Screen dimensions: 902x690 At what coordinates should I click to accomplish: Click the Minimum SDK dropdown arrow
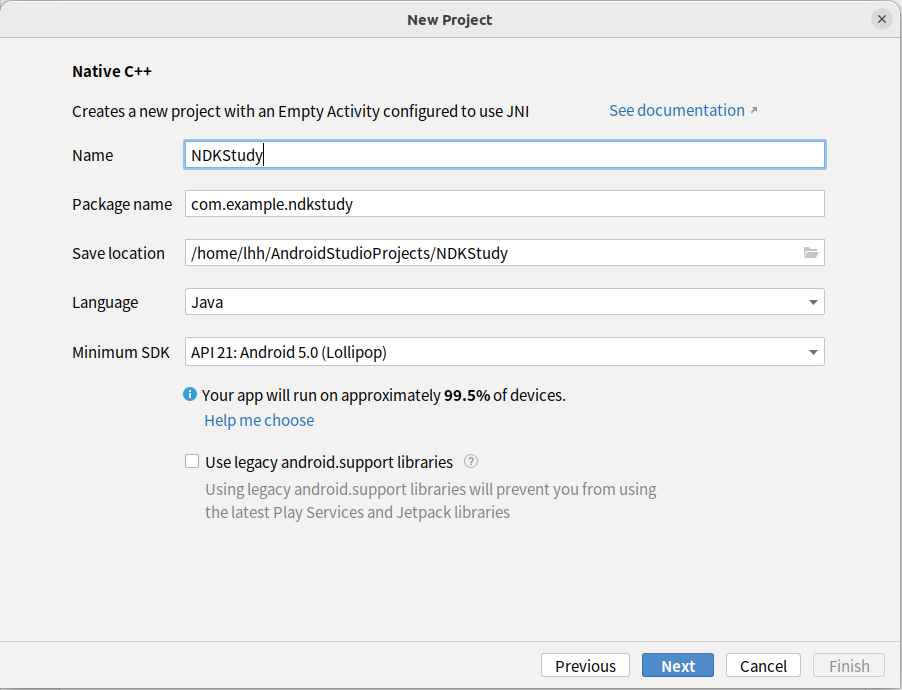pos(815,352)
